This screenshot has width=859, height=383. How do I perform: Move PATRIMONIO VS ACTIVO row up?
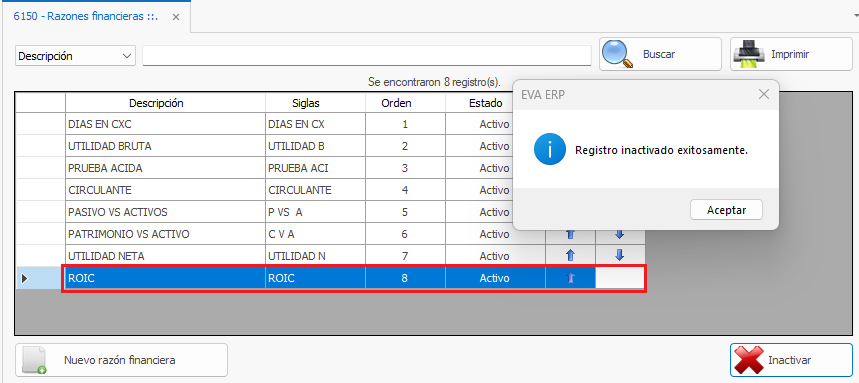pyautogui.click(x=570, y=234)
